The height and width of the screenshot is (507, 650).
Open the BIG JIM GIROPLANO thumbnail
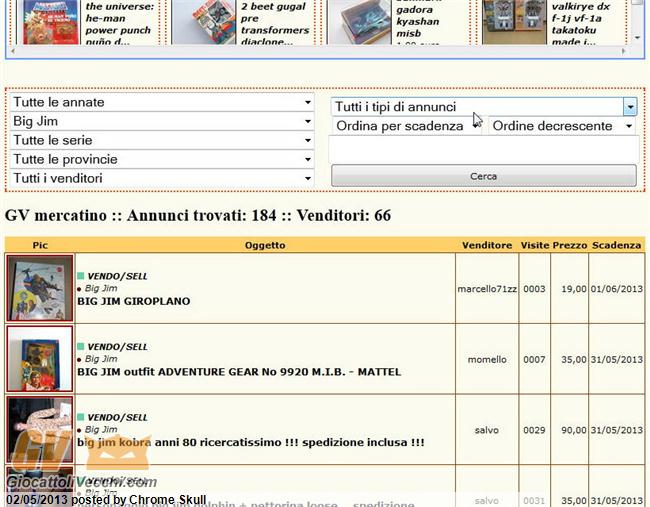40,288
